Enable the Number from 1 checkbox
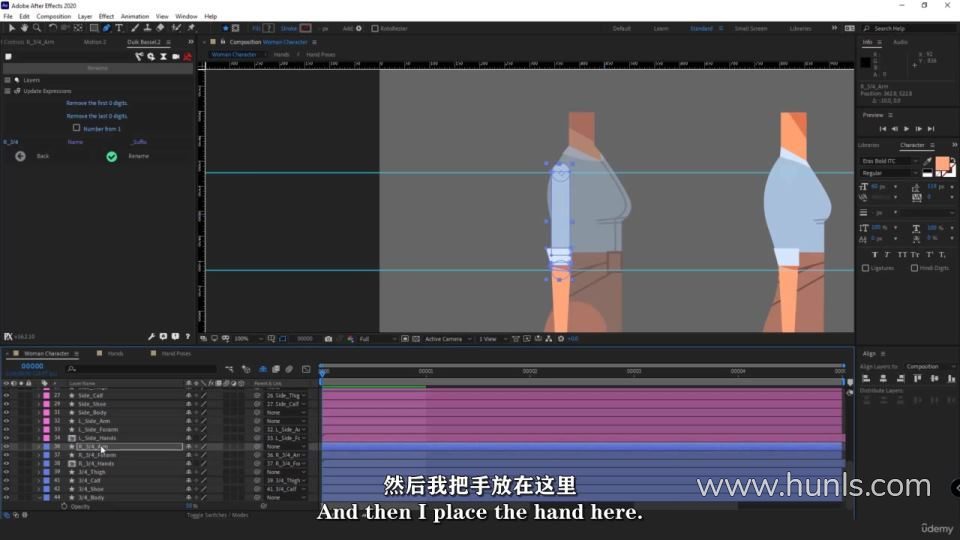Screen dimensions: 960x540 77,128
